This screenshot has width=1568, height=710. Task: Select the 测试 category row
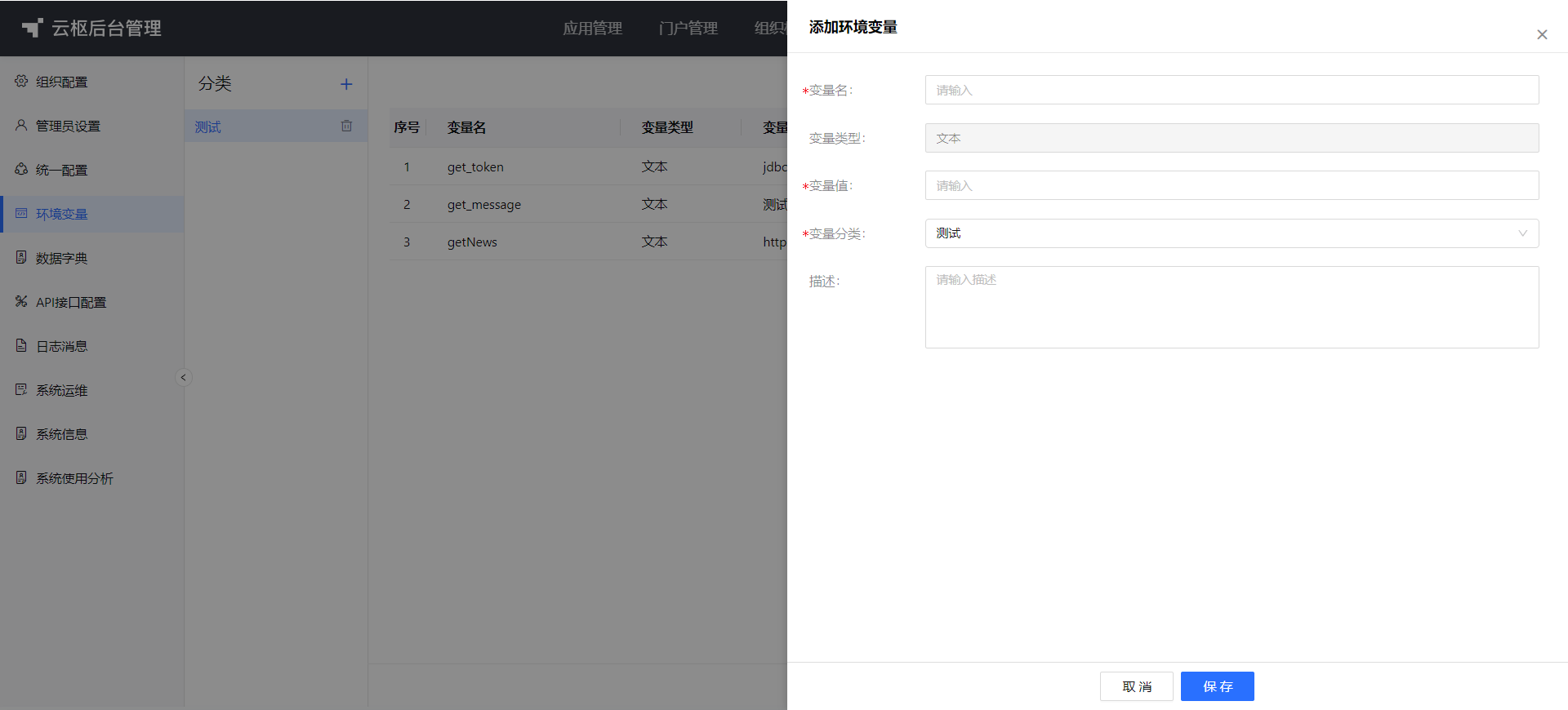tap(276, 126)
